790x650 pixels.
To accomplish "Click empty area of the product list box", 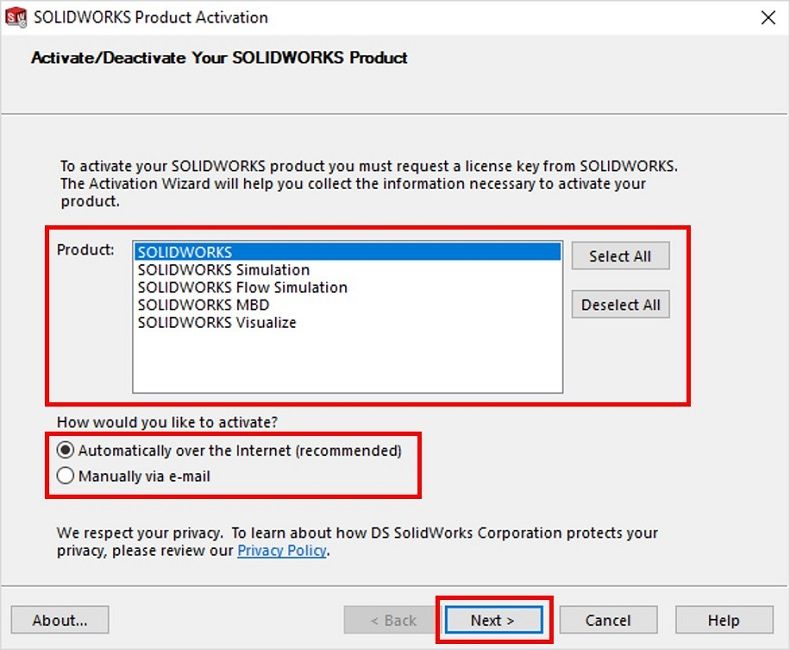I will point(347,362).
